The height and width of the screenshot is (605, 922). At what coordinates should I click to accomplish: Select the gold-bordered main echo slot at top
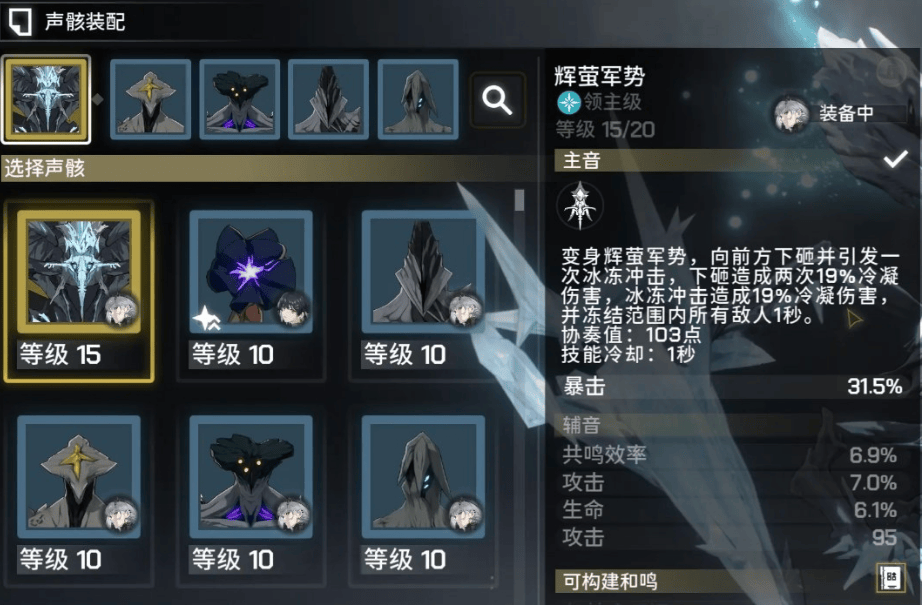[46, 99]
